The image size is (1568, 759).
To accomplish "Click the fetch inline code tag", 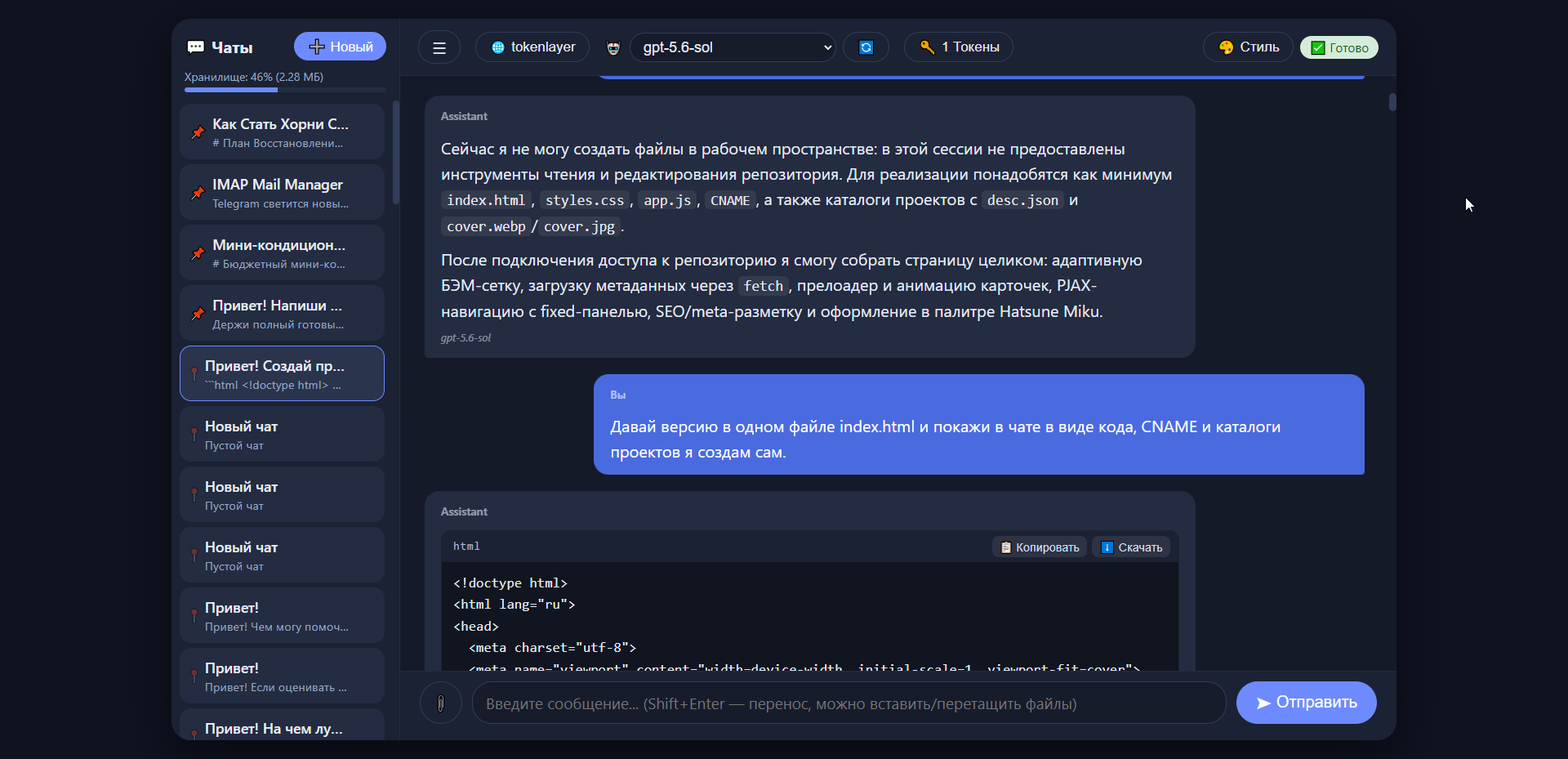I will pyautogui.click(x=764, y=286).
